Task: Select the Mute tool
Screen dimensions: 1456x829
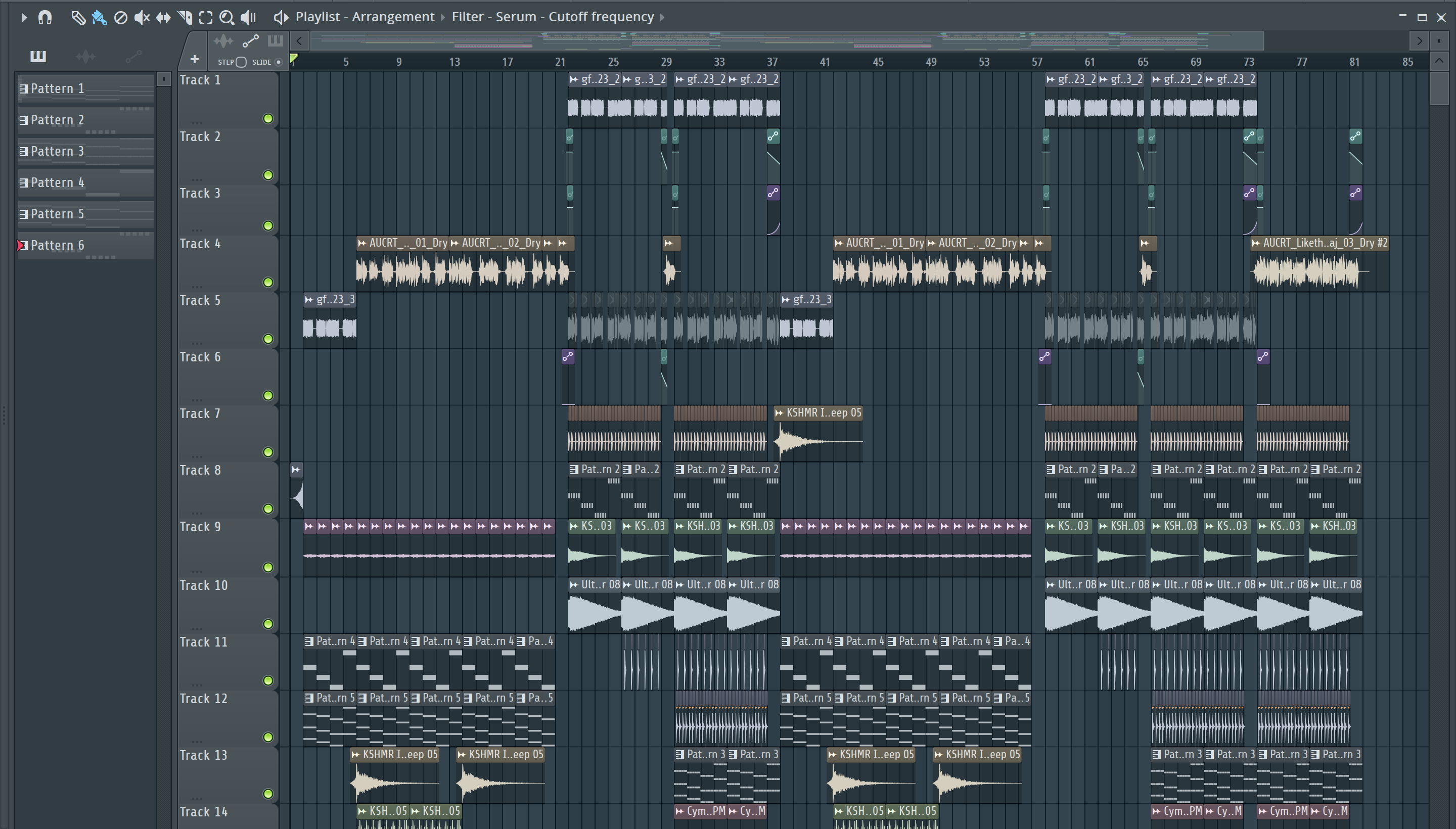Action: tap(142, 18)
